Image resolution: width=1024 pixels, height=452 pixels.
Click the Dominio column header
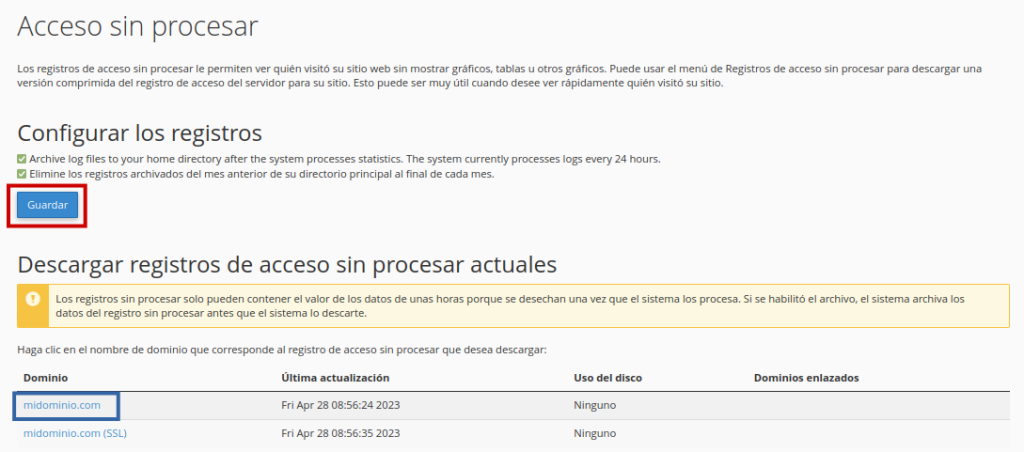[x=46, y=378]
